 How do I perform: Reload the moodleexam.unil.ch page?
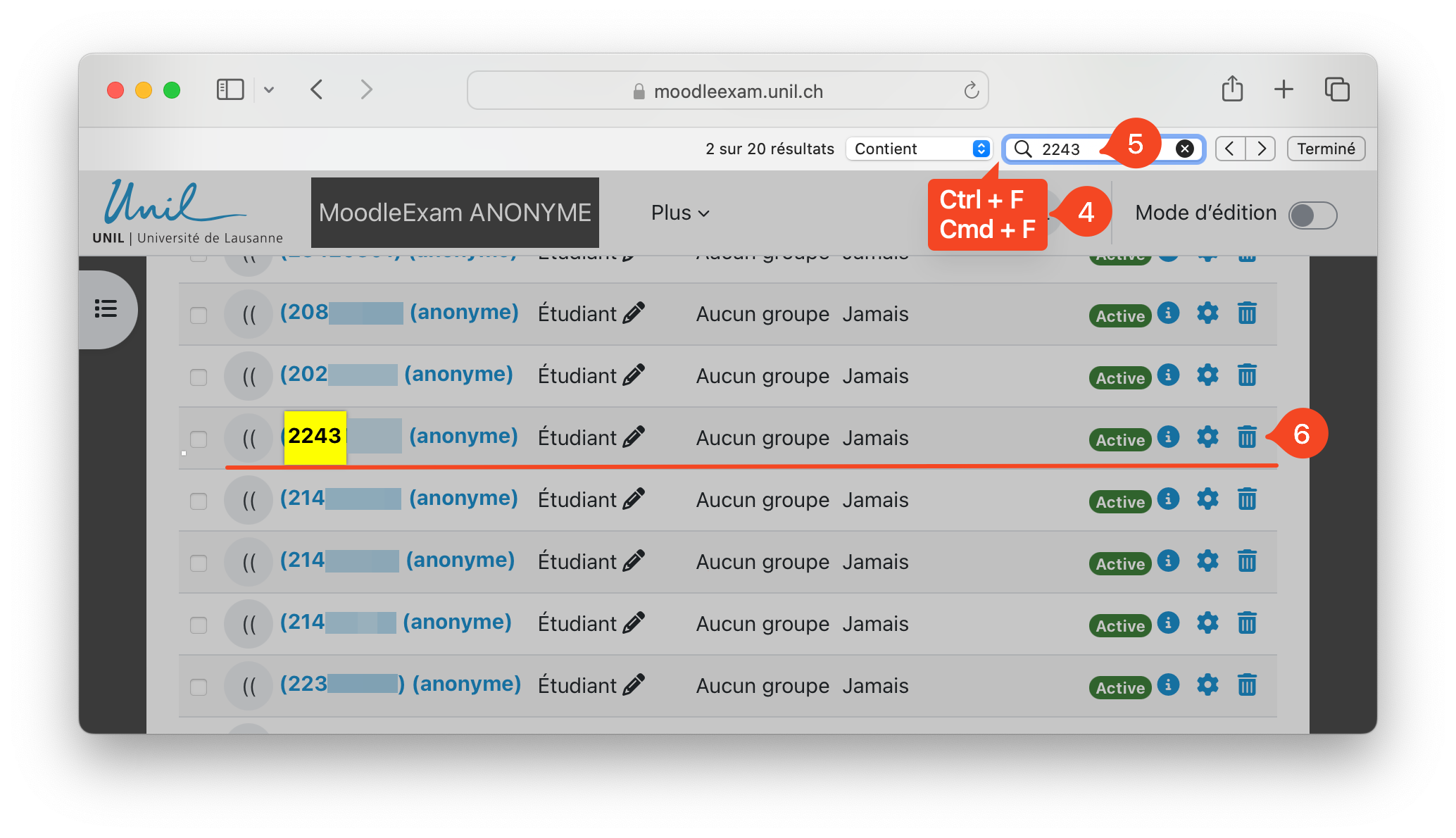pos(971,91)
